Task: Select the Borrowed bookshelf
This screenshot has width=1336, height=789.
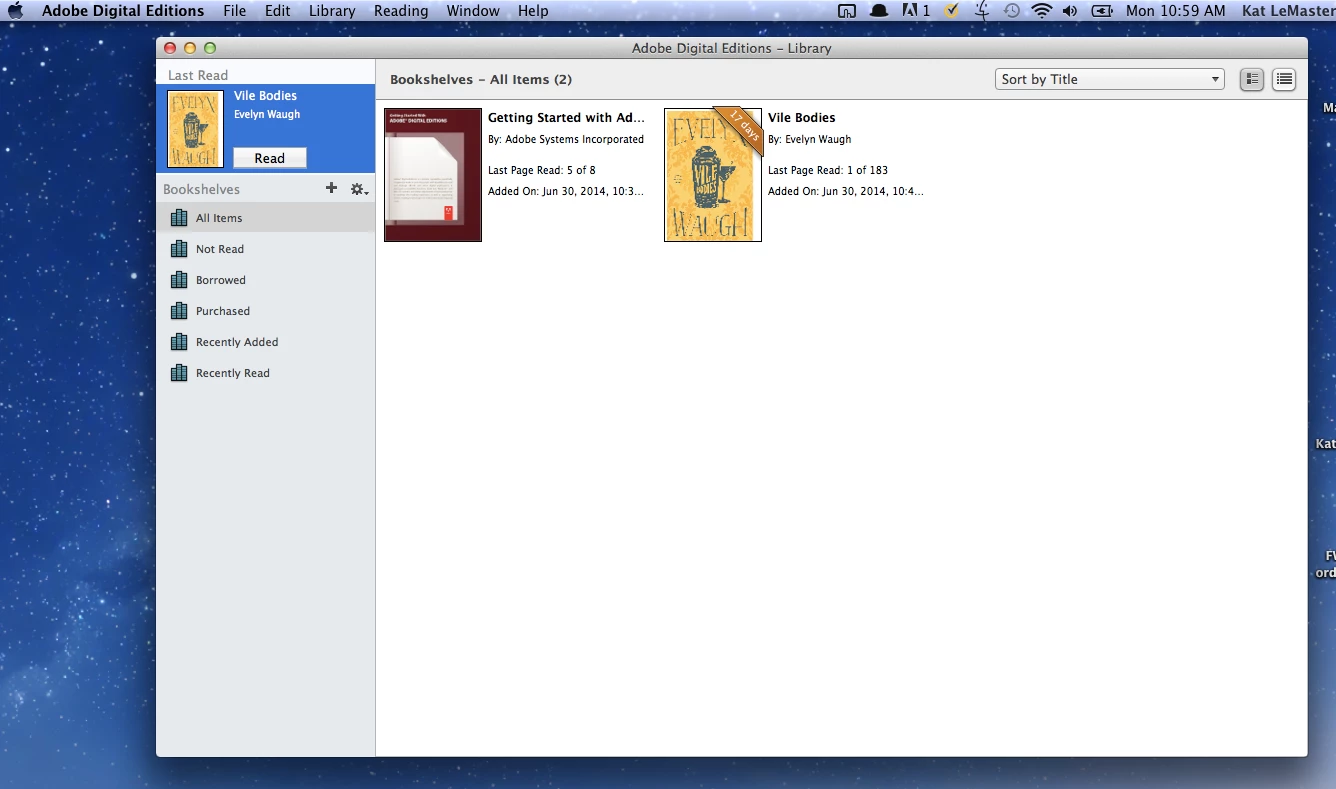Action: pos(266,280)
